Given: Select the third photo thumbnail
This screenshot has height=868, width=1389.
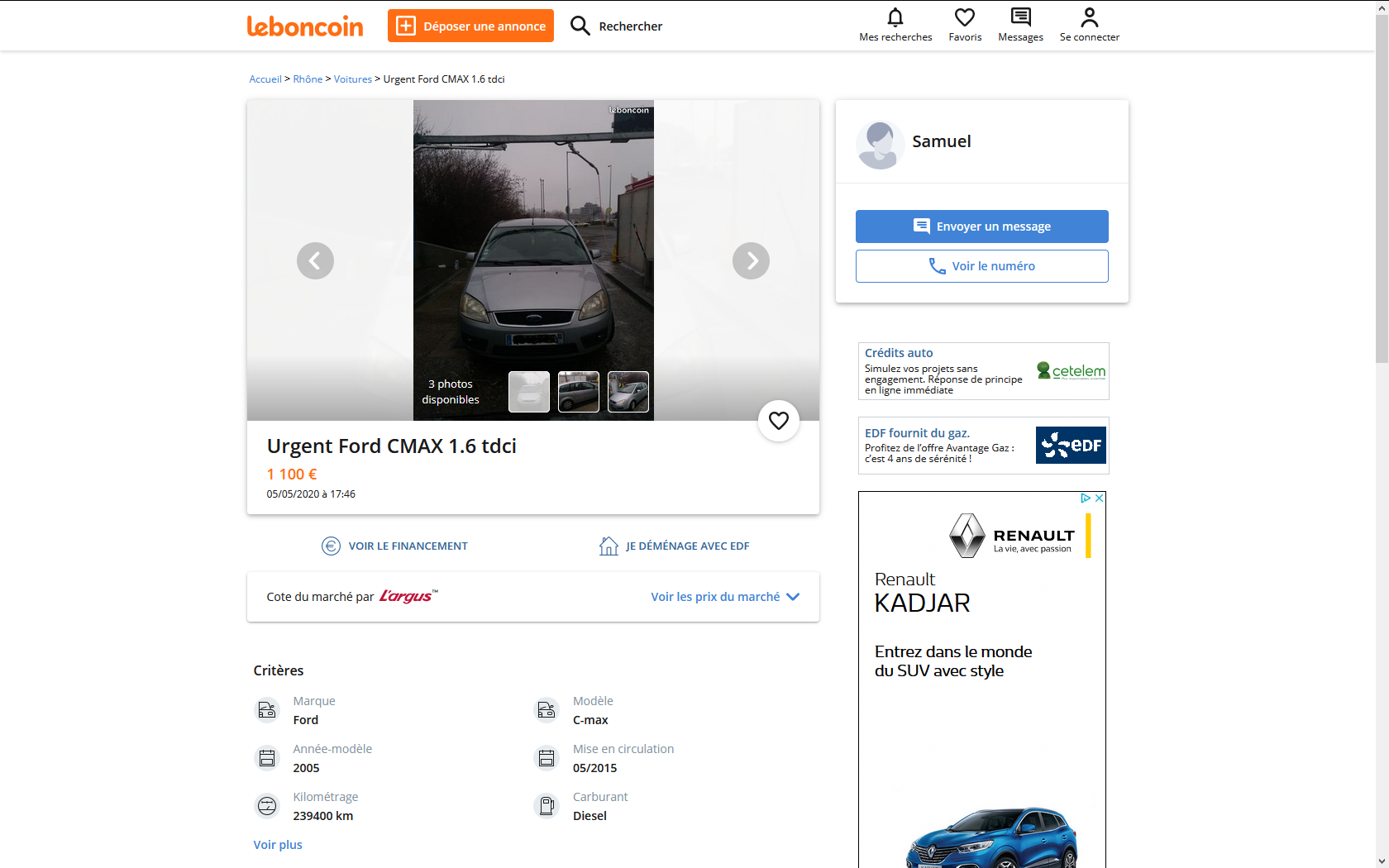Looking at the screenshot, I should [628, 392].
